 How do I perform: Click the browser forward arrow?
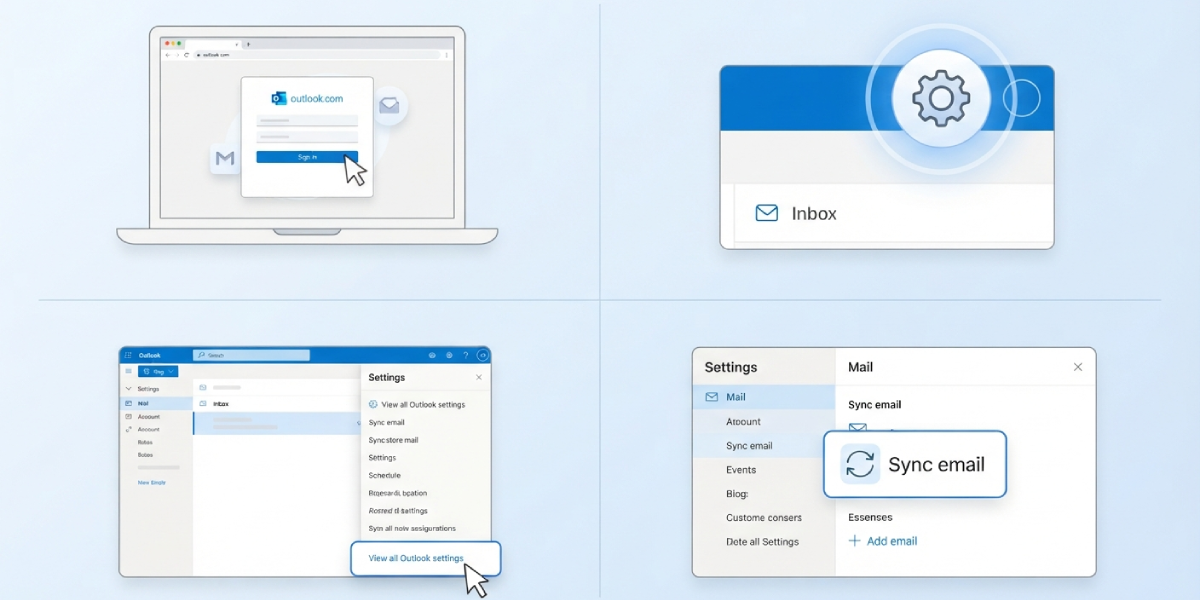(177, 55)
